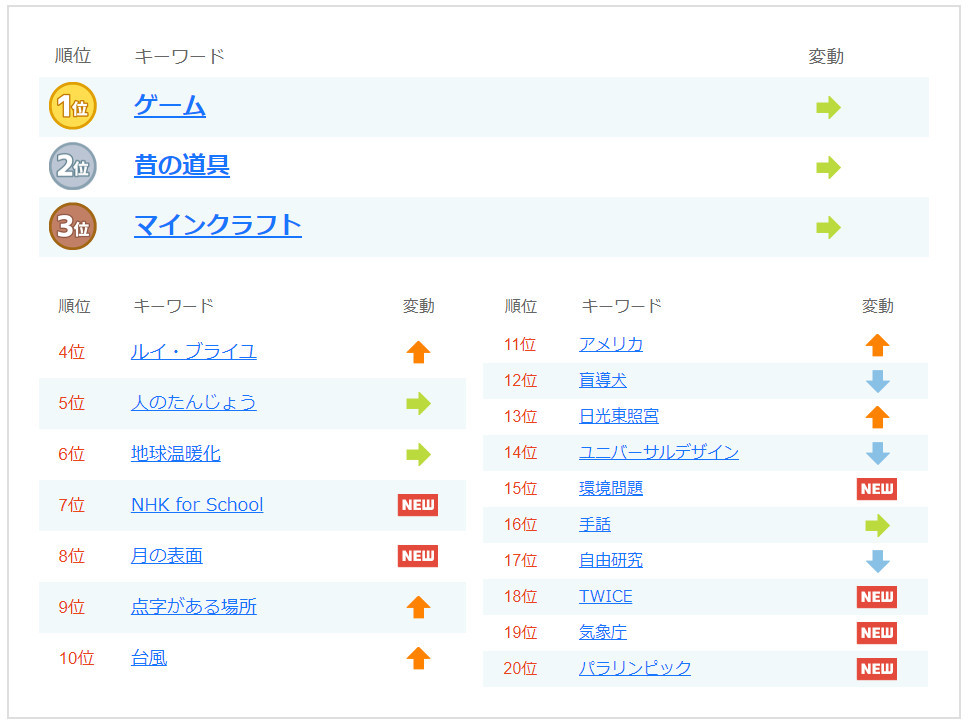The image size is (969, 725).
Task: Click the silver 2位 rank medal icon
Action: (x=73, y=166)
